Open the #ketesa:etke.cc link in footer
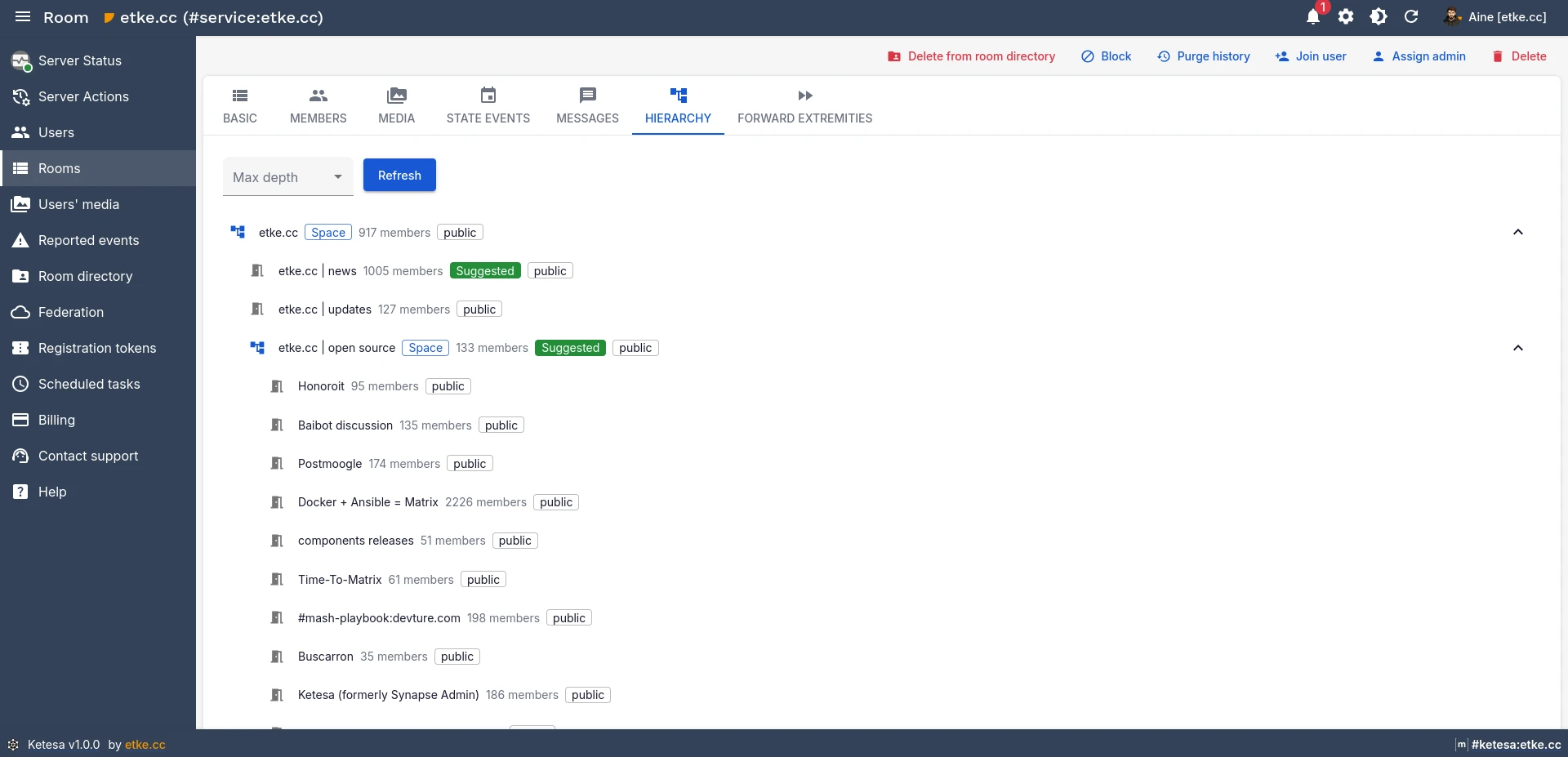 (x=1515, y=745)
